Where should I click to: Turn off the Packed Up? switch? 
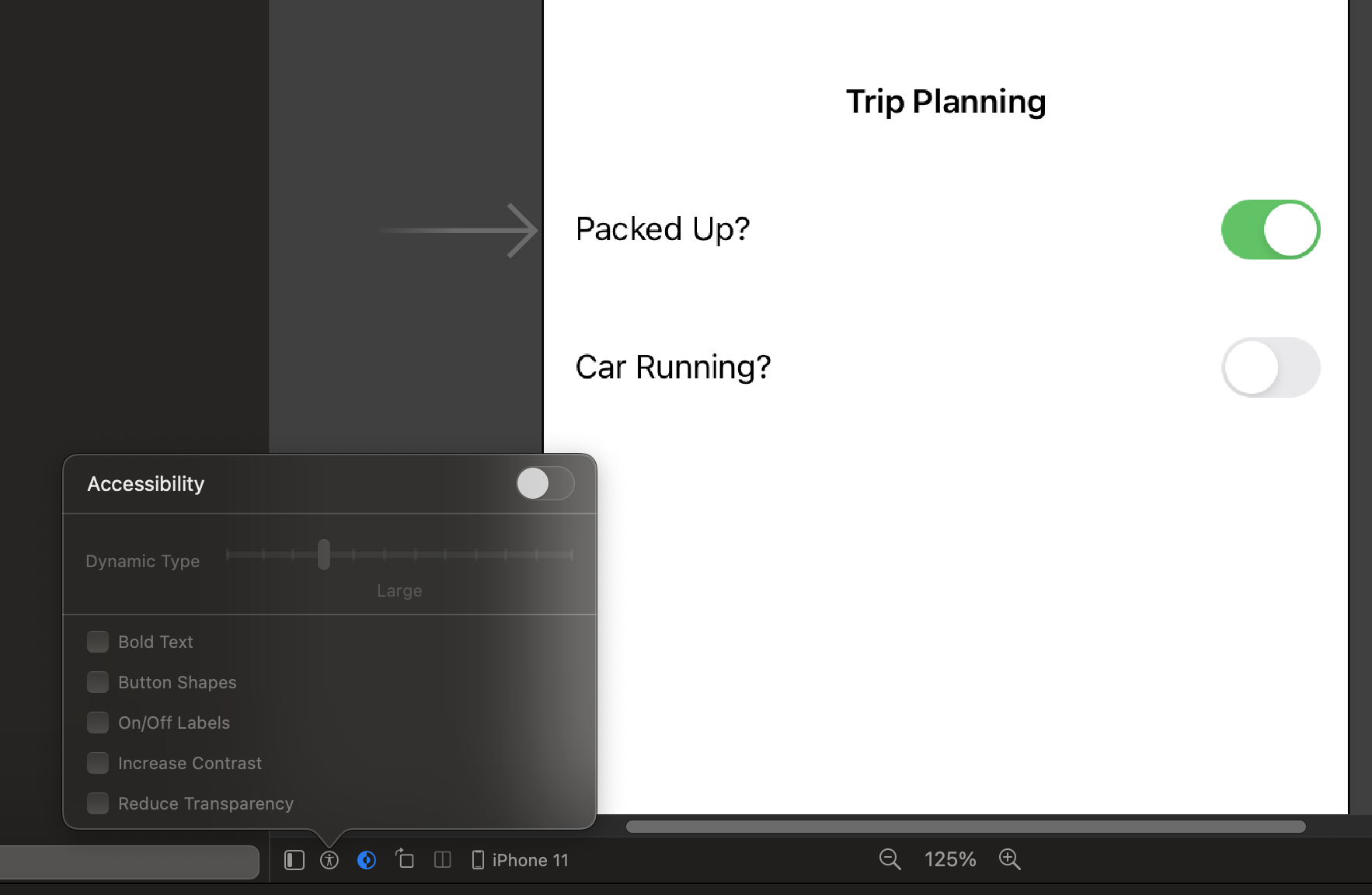(1270, 230)
